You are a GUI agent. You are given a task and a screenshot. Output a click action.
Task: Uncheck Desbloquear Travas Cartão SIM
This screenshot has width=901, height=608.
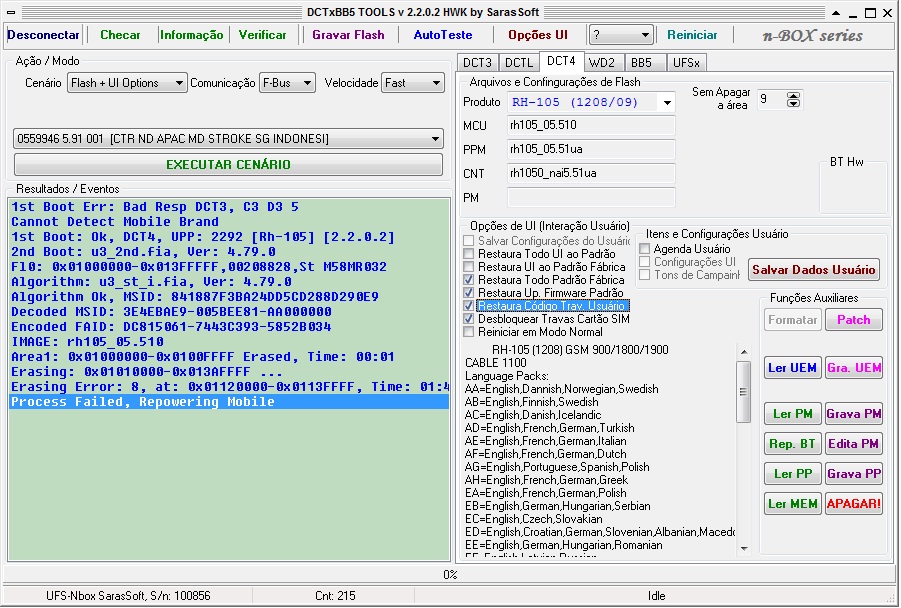tap(469, 319)
